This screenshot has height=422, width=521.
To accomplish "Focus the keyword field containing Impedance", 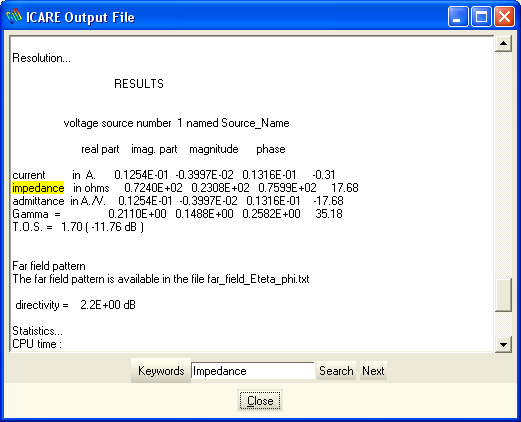I will [x=253, y=371].
